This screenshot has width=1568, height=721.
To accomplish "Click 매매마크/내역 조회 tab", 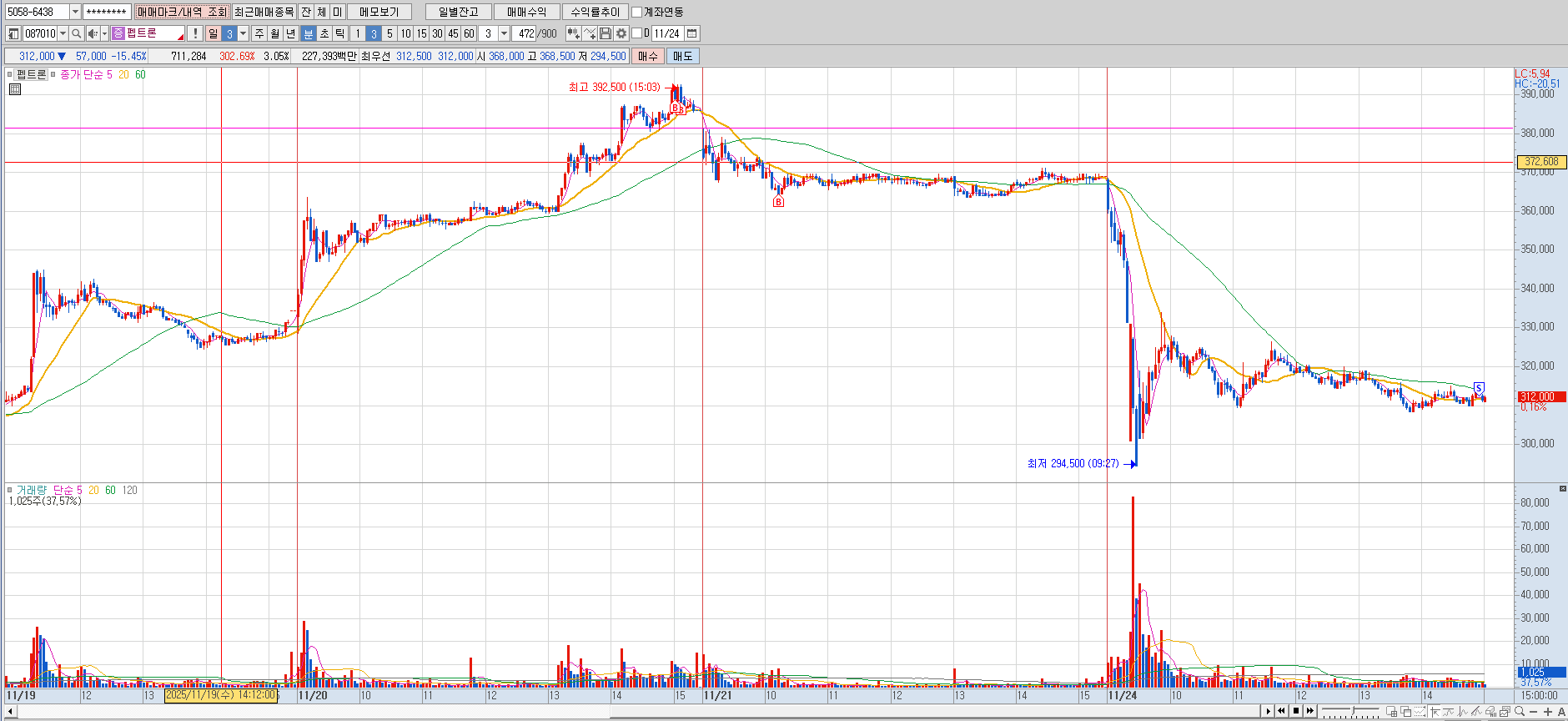I will (x=182, y=12).
